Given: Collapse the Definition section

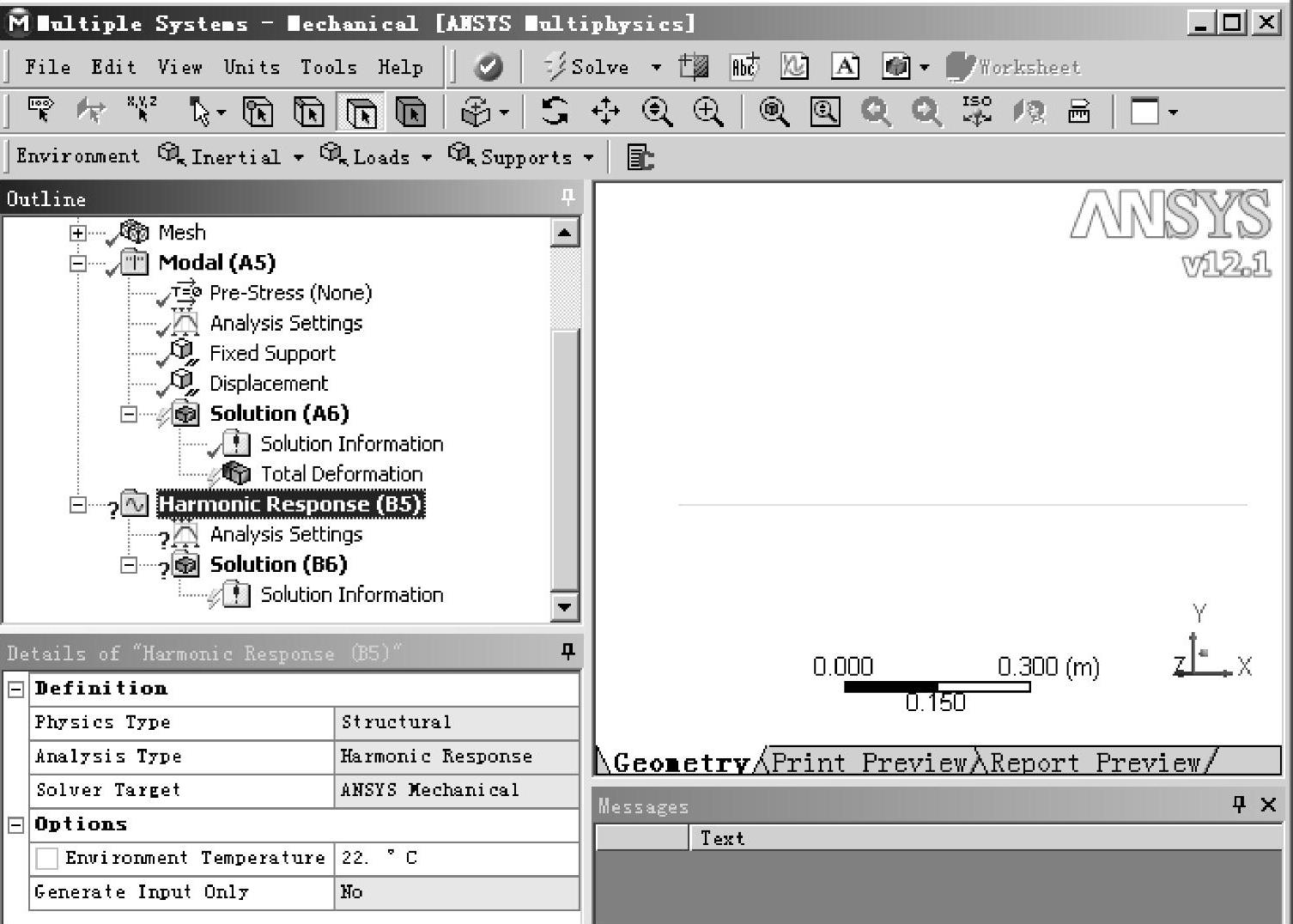Looking at the screenshot, I should [16, 689].
